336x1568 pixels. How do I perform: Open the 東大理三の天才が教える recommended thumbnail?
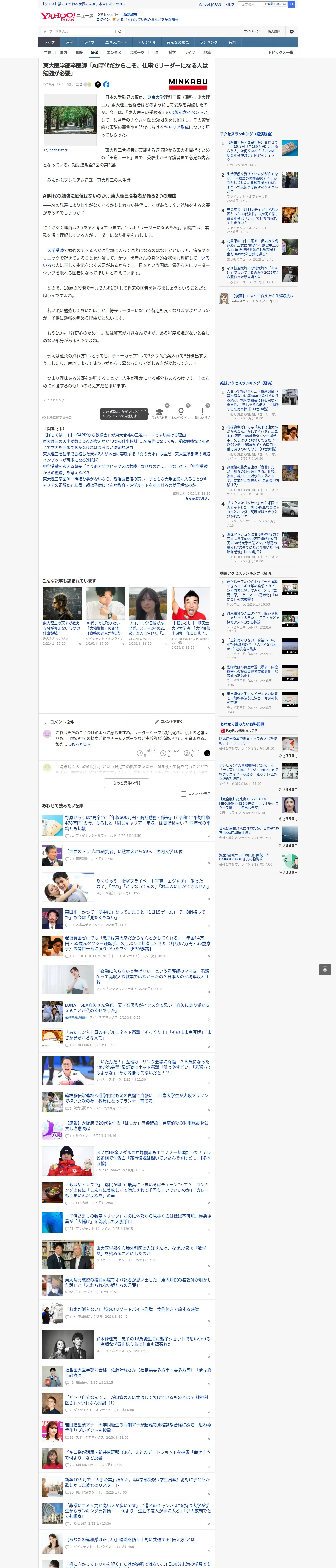pyautogui.click(x=62, y=603)
